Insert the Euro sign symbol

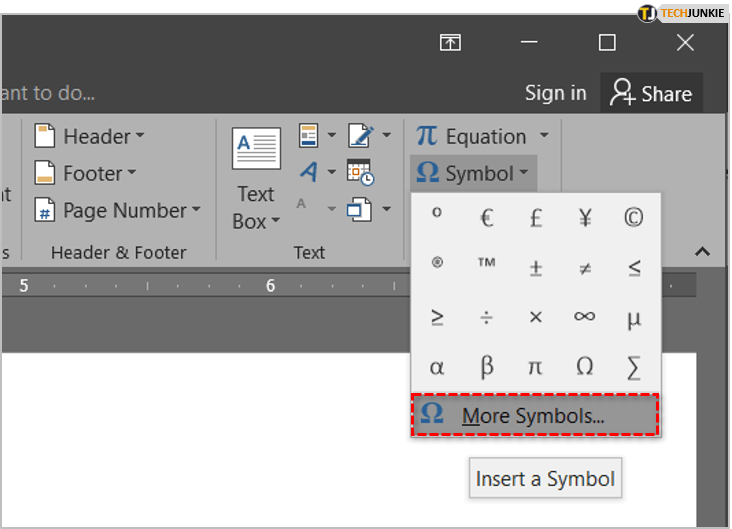click(x=487, y=217)
